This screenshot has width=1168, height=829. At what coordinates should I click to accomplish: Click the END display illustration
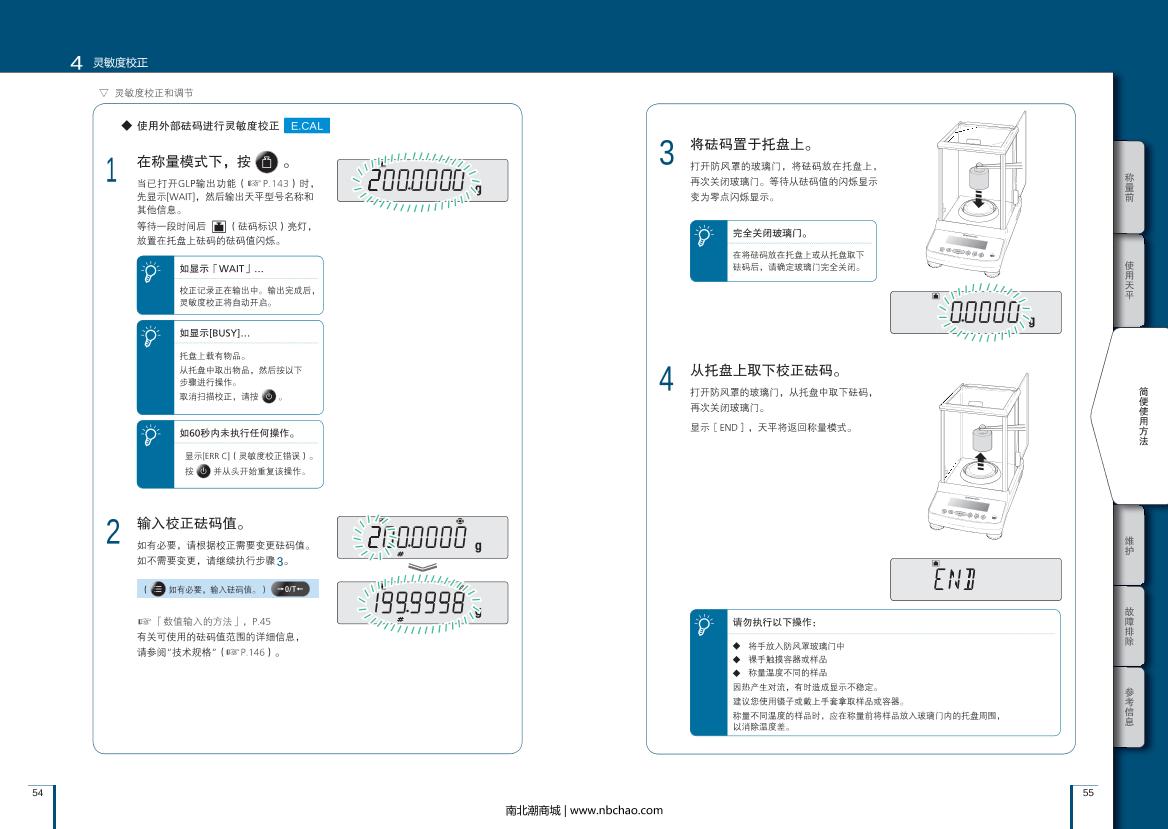pos(975,579)
